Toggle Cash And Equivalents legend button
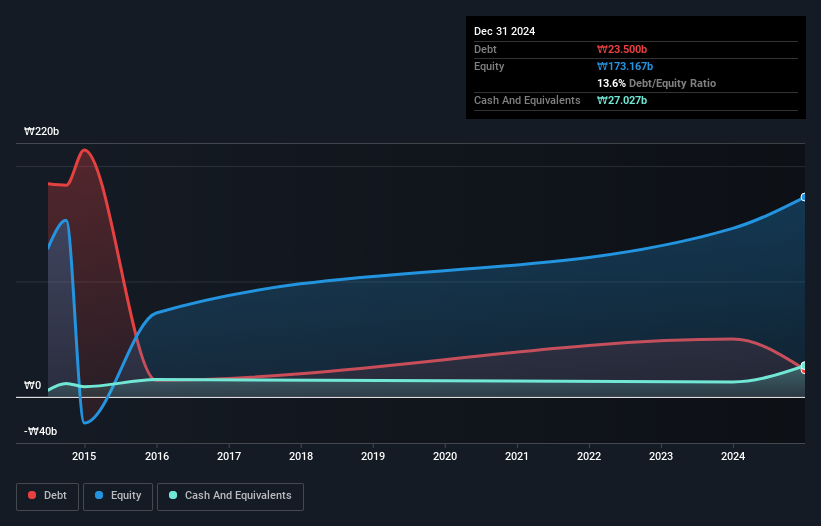Viewport: 821px width, 526px height. (230, 496)
